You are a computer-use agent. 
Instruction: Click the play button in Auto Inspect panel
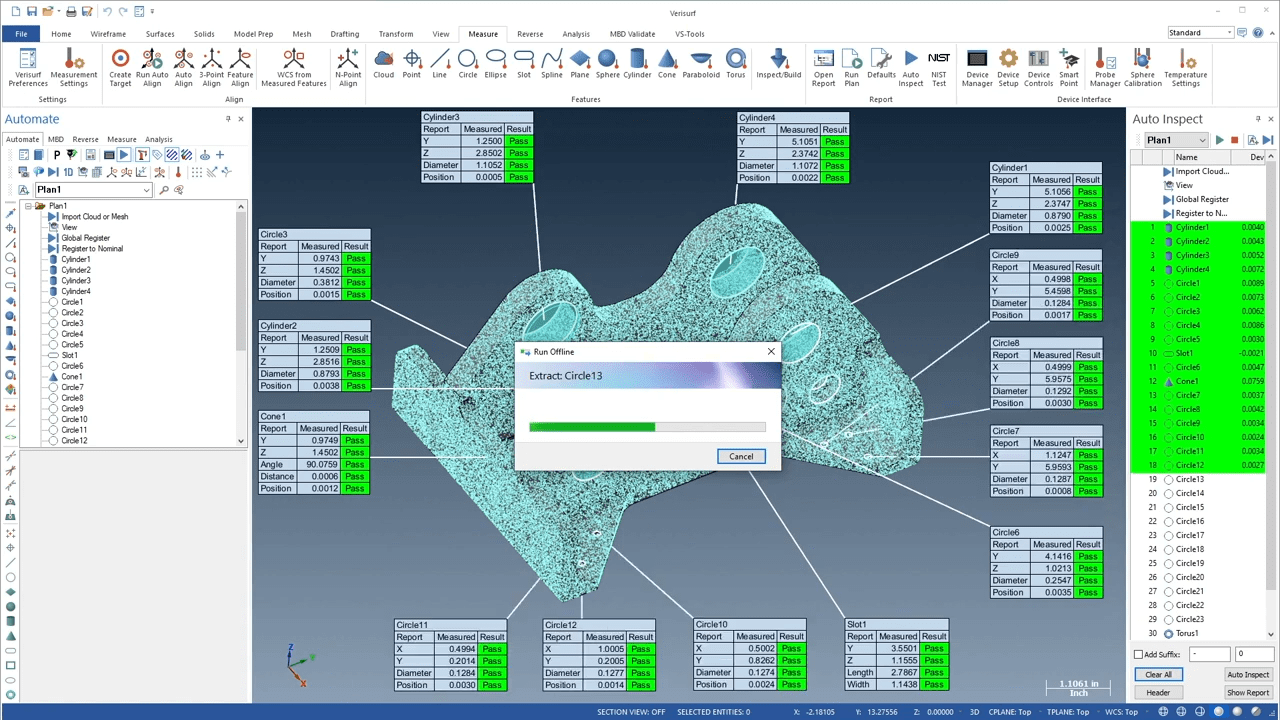(x=1220, y=141)
